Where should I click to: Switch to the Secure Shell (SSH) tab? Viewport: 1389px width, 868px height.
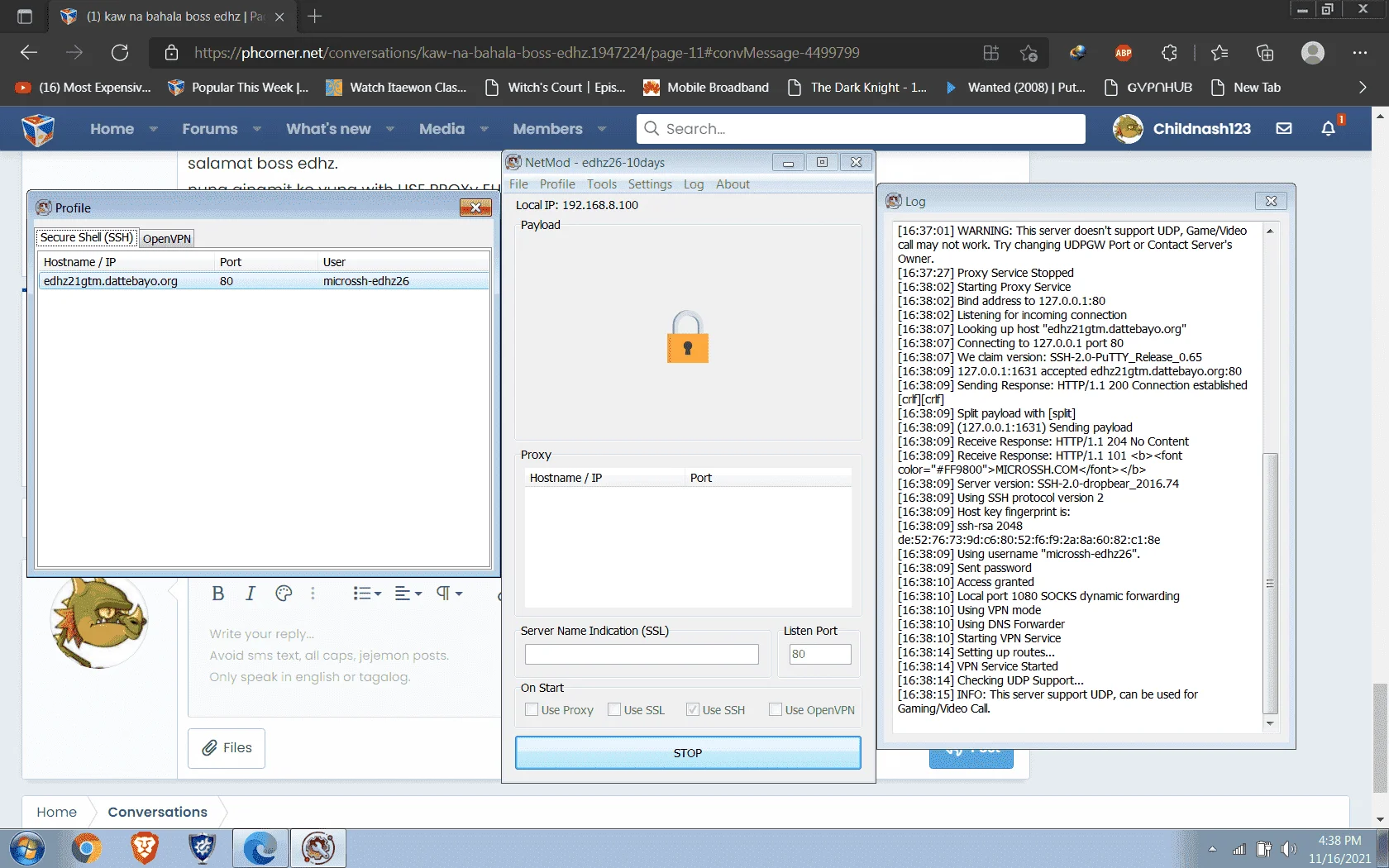coord(87,237)
